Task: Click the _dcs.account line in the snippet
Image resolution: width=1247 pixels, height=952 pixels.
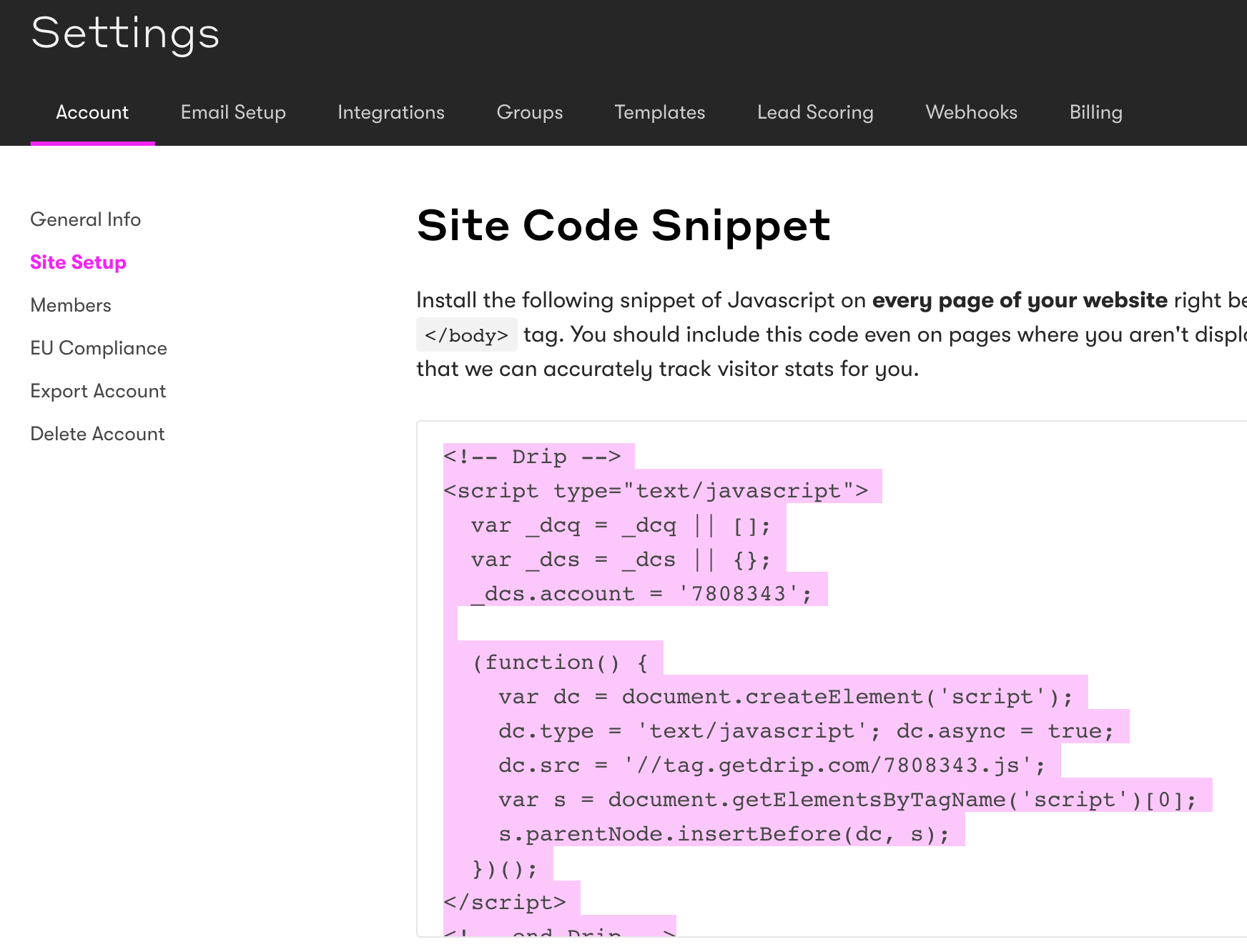Action: (x=641, y=594)
